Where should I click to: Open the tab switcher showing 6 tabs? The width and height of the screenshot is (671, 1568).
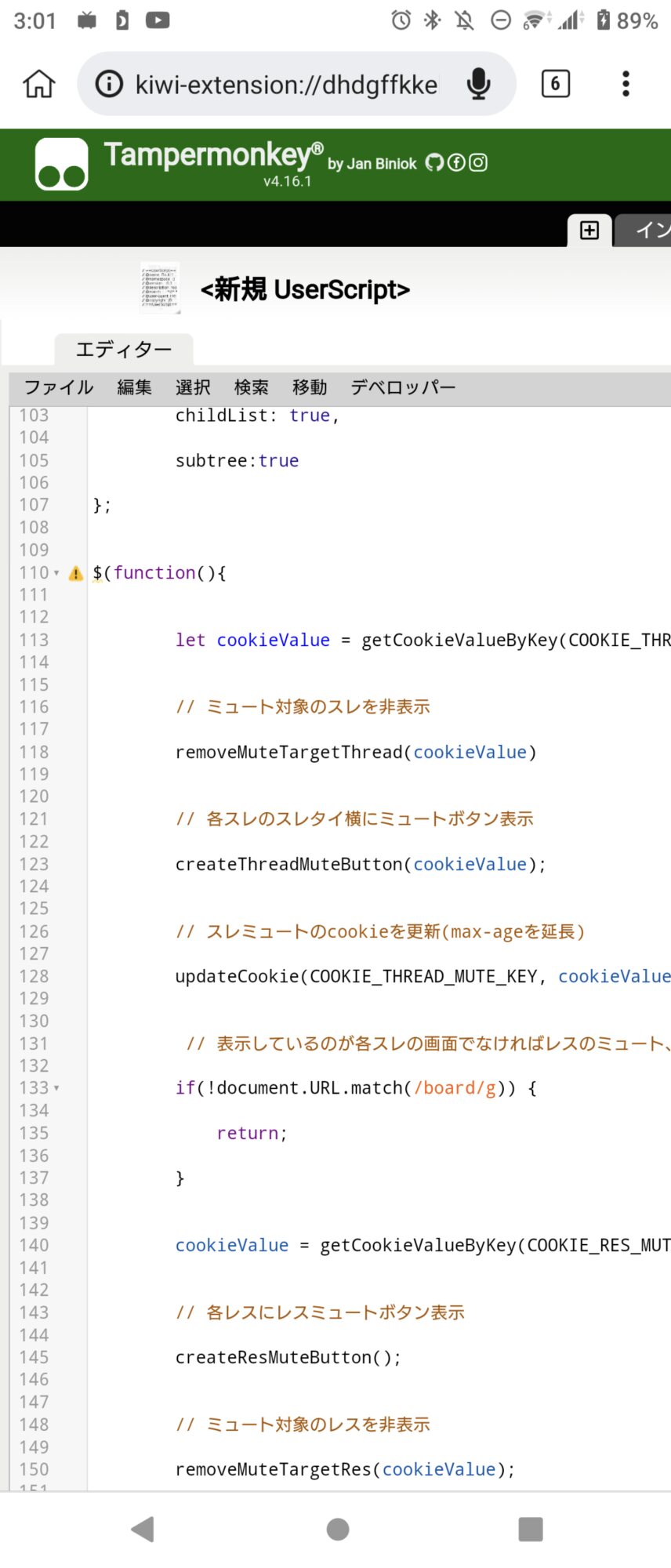555,84
